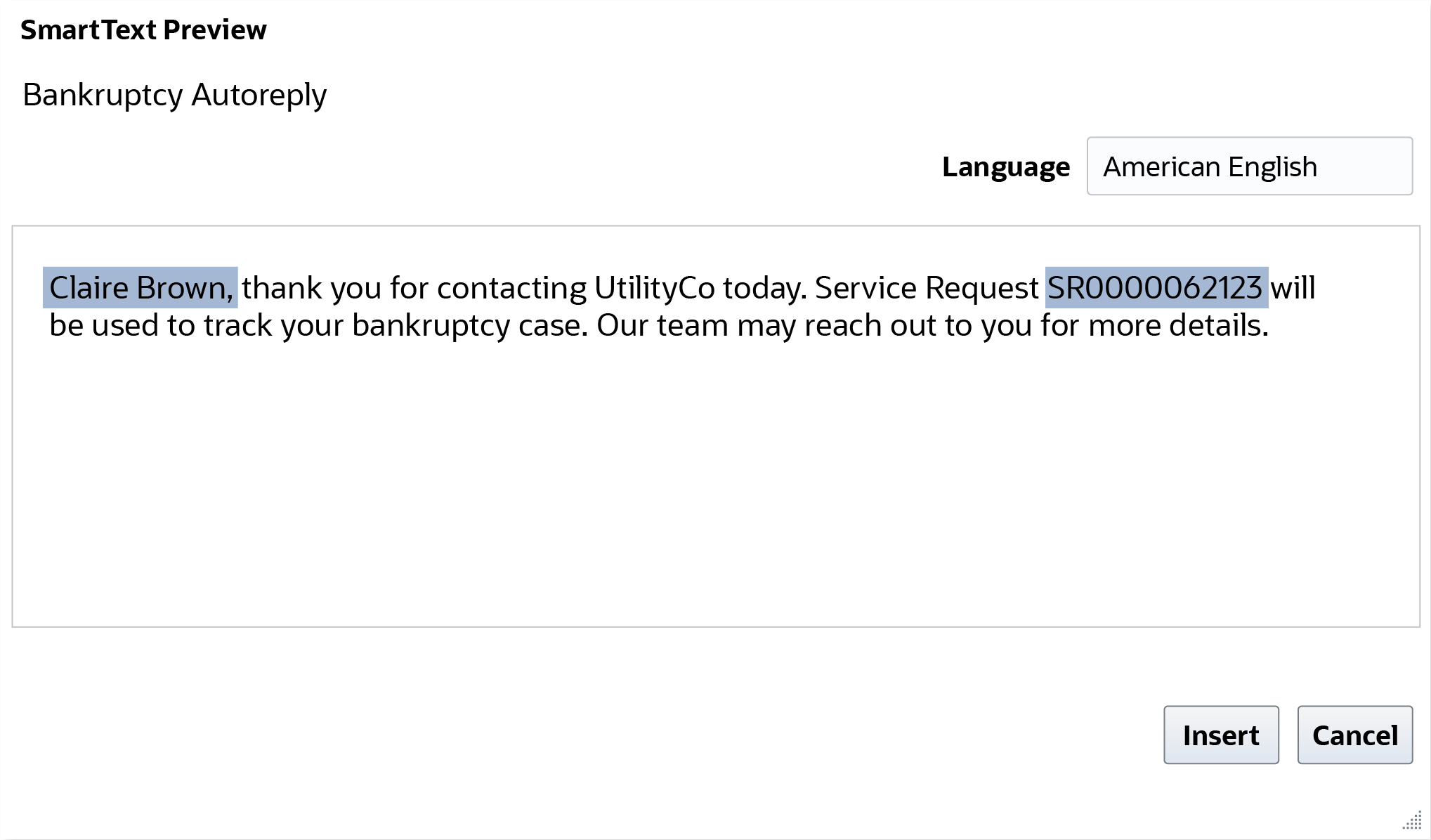Viewport: 1431px width, 840px height.
Task: Click the SmartText Preview title
Action: (x=143, y=30)
